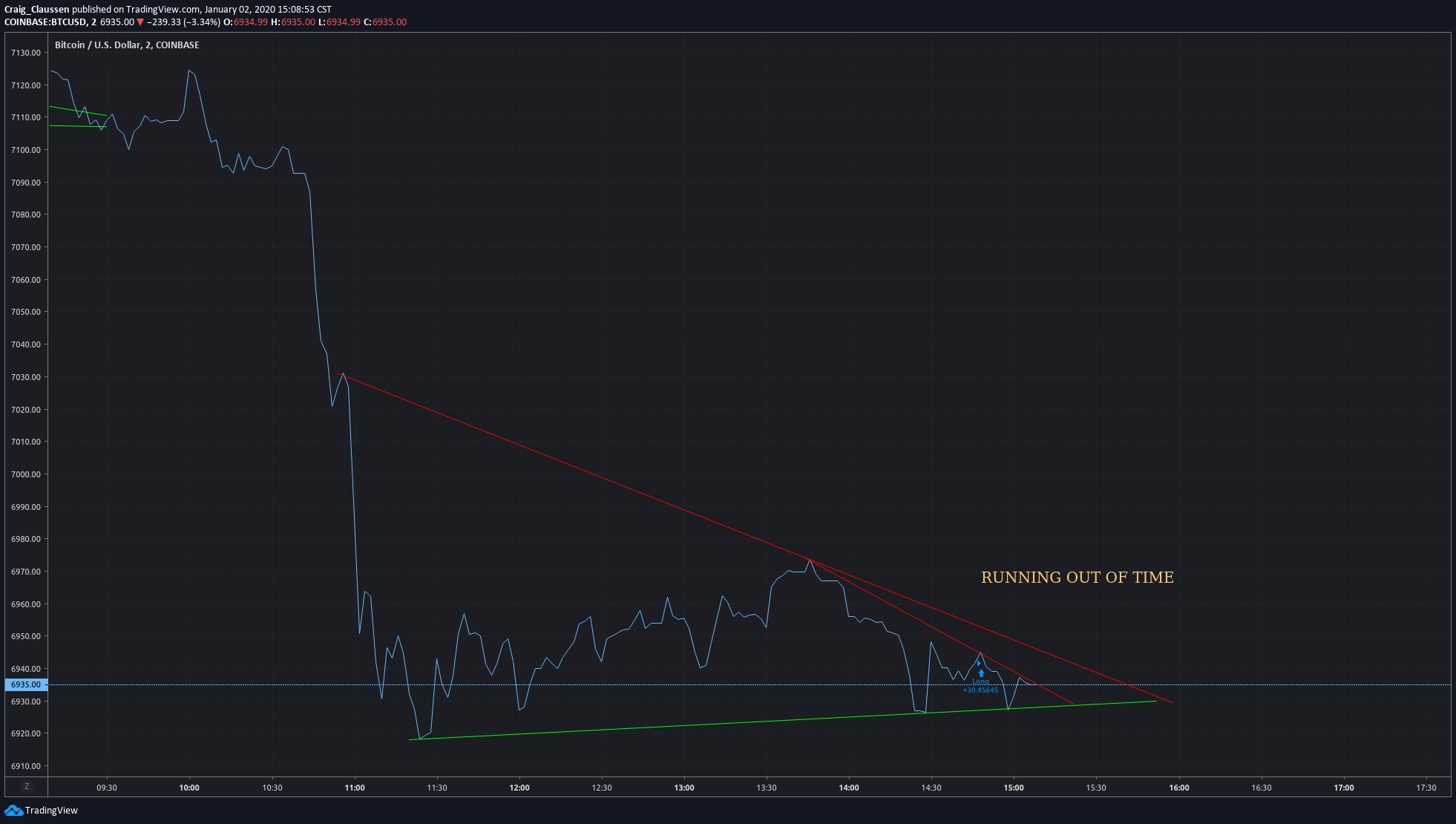The width and height of the screenshot is (1456, 824).
Task: Click the Craig_Claussen author name
Action: (37, 10)
